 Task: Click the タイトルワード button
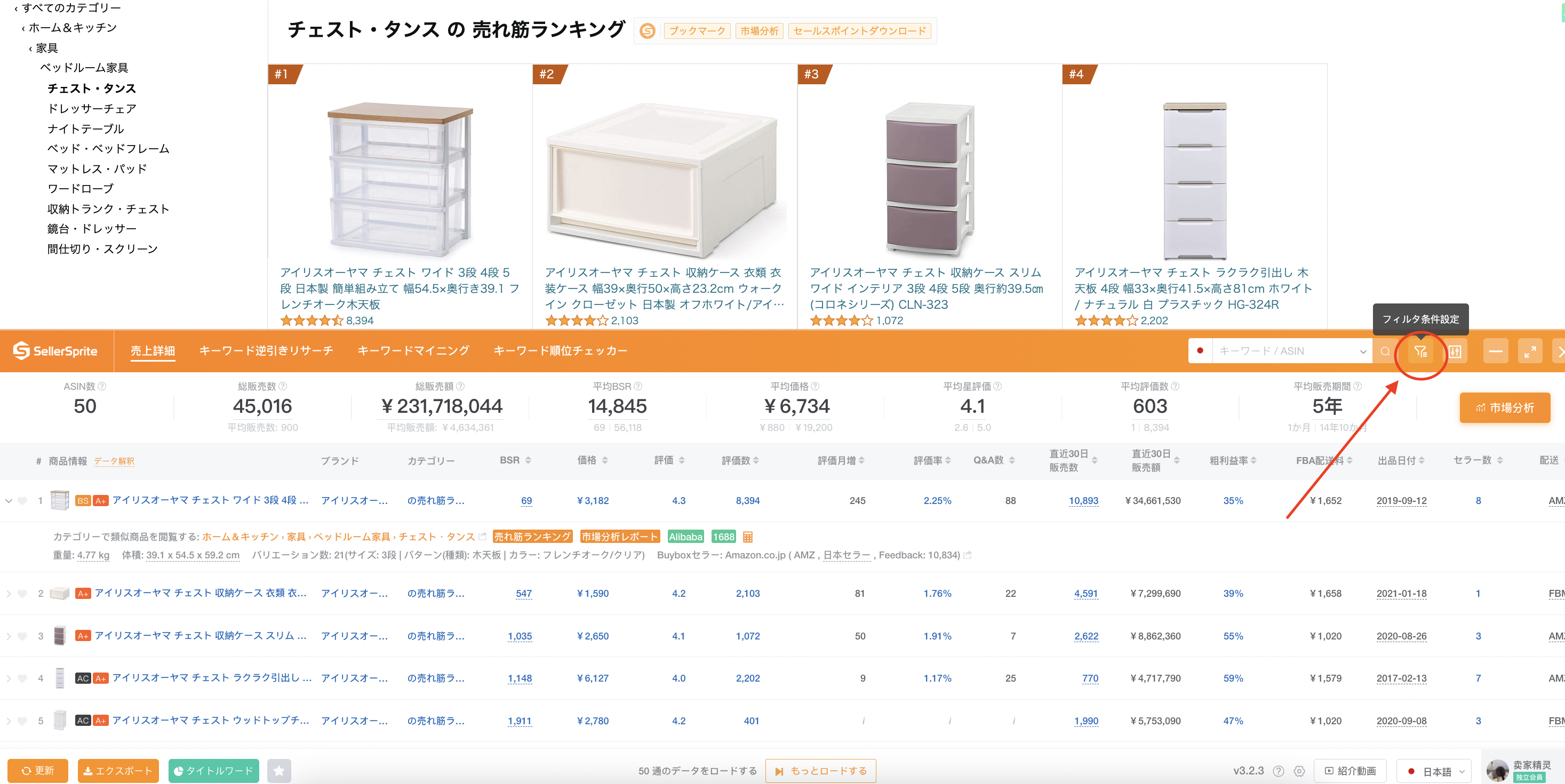click(213, 770)
